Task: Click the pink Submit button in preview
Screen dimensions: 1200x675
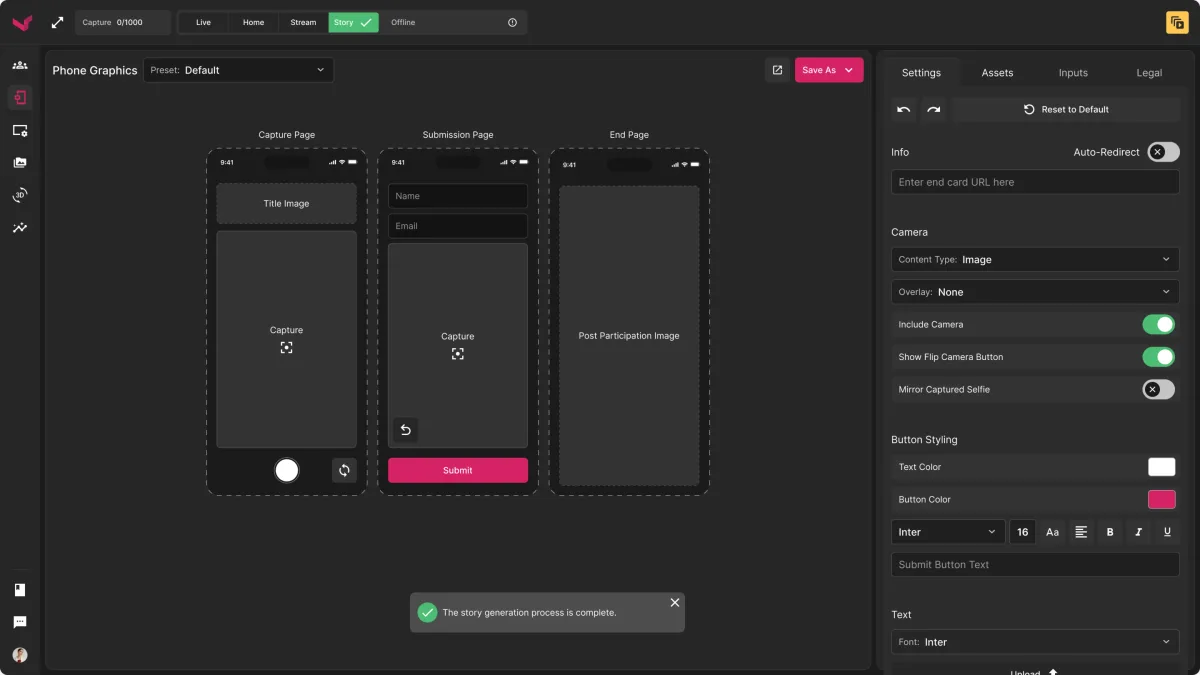Action: tap(458, 470)
